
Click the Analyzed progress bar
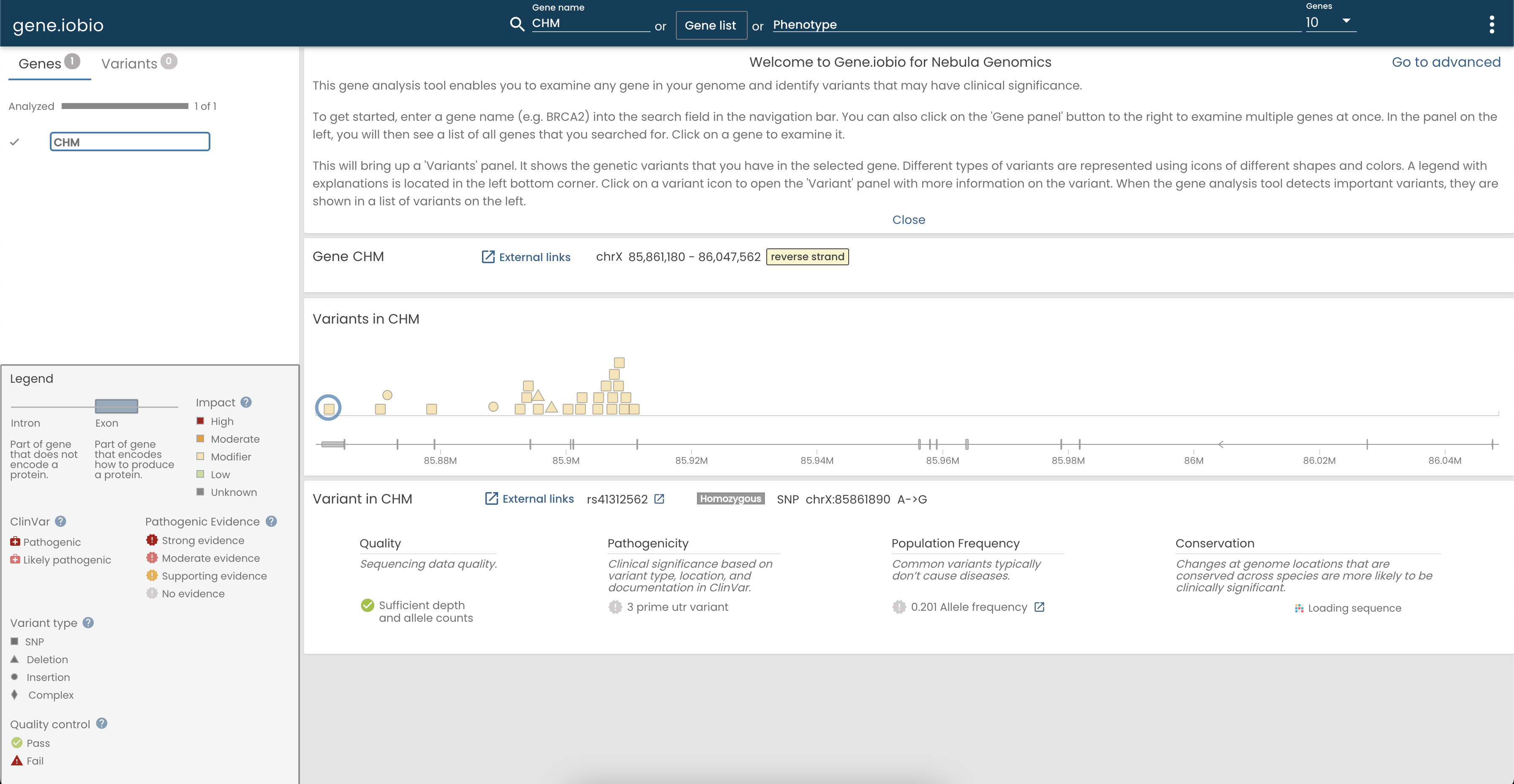pos(125,106)
